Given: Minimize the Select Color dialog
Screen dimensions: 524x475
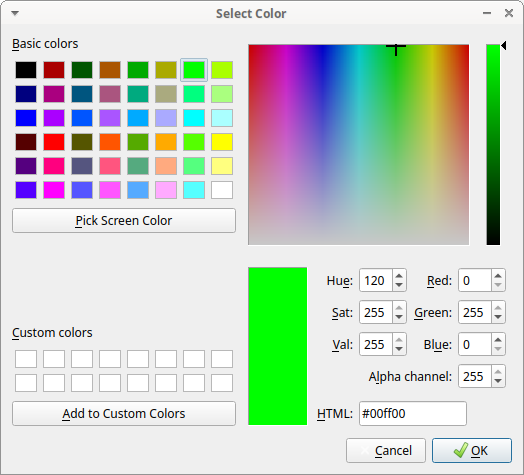Looking at the screenshot, I should coord(487,13).
